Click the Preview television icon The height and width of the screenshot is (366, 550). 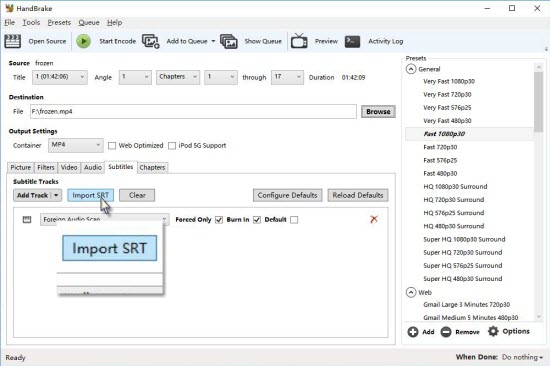[299, 41]
